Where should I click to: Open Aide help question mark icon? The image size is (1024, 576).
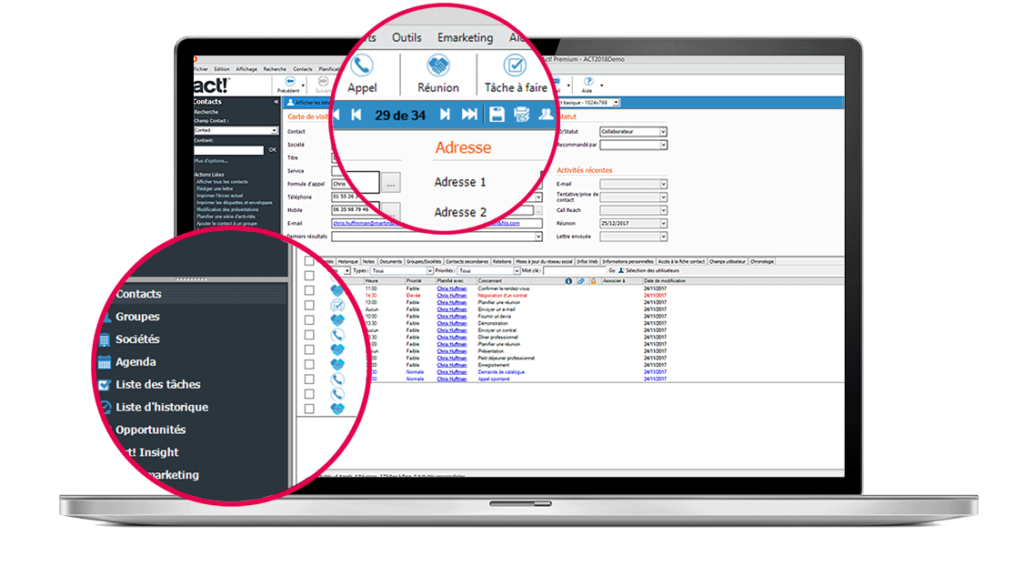[588, 82]
